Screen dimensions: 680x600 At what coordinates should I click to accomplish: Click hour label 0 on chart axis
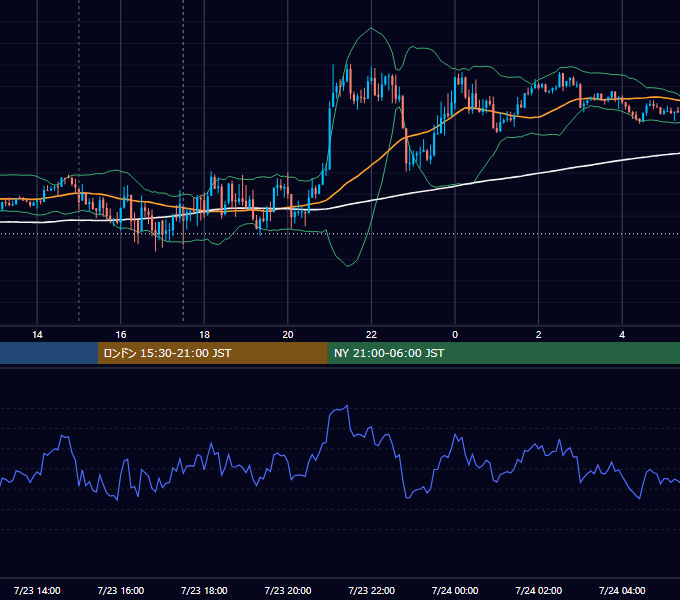coord(455,335)
